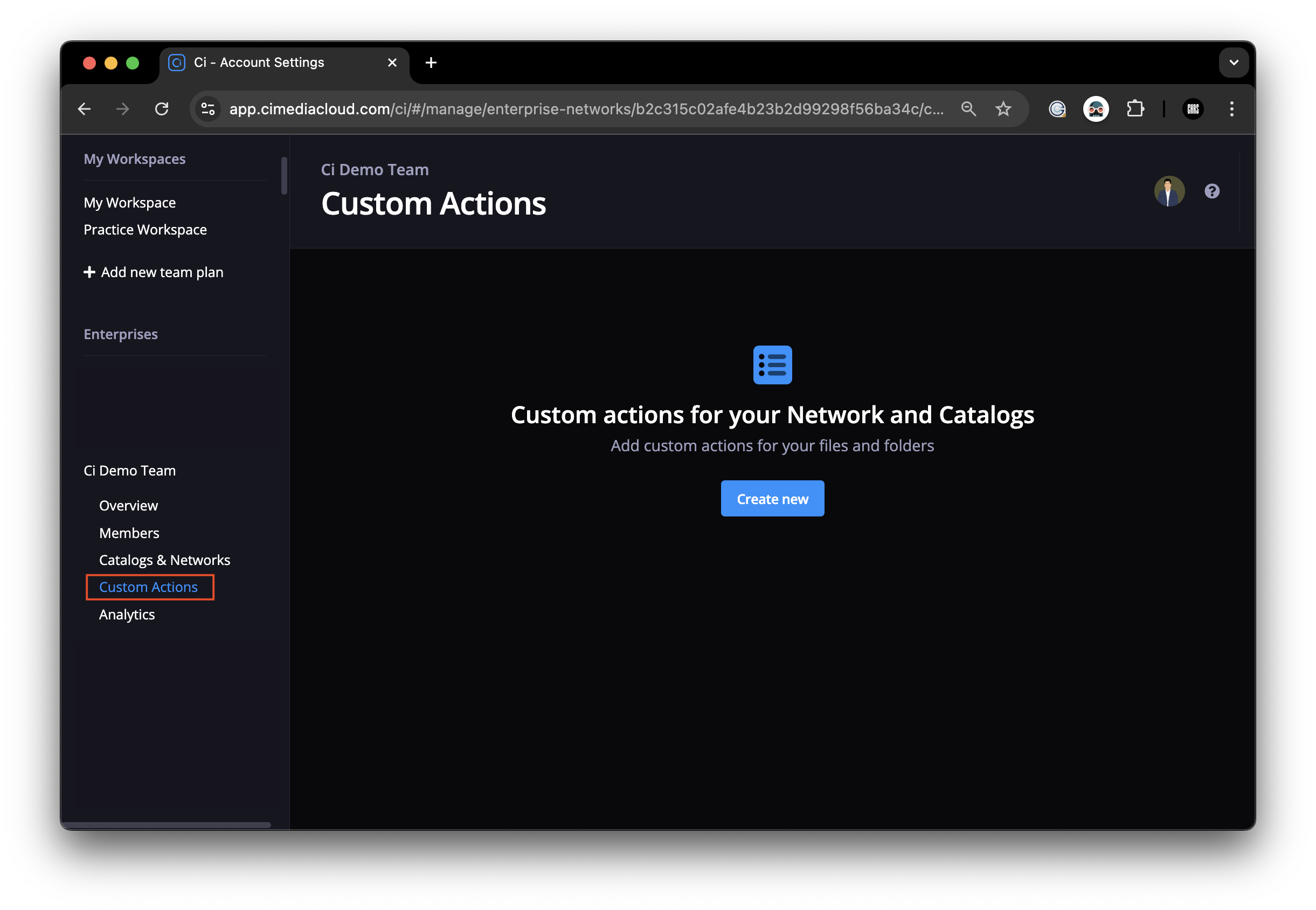This screenshot has height=910, width=1316.
Task: Close the Ci - Account Settings tab
Action: (392, 63)
